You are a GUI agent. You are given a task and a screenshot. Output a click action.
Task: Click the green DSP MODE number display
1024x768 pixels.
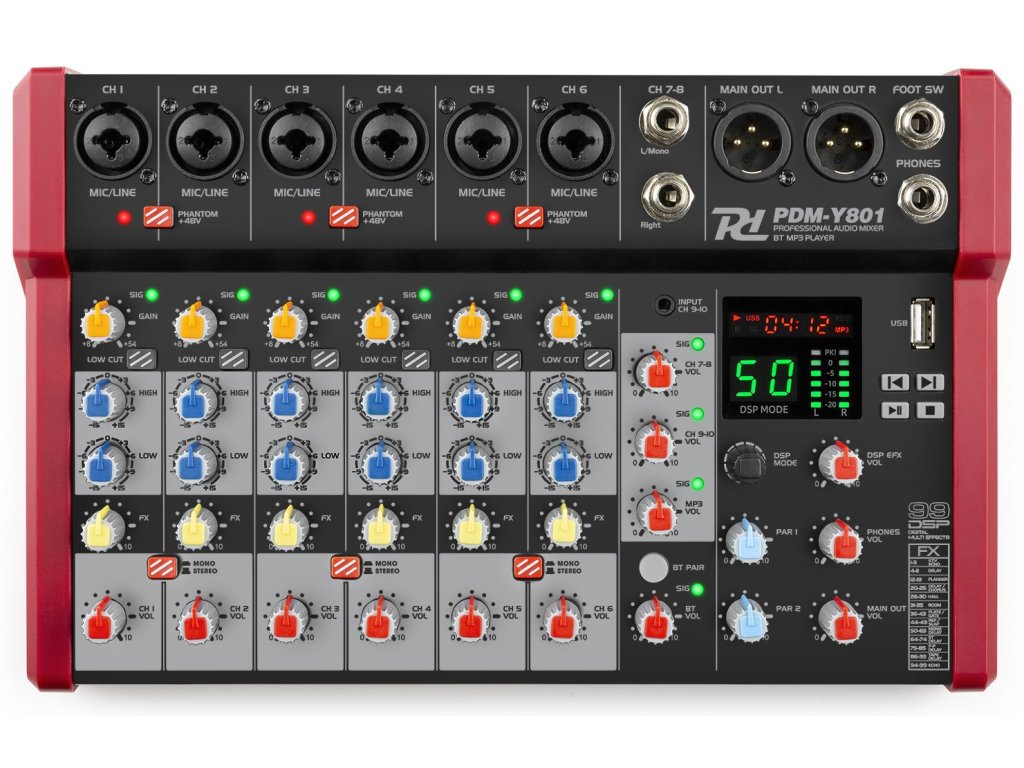point(765,379)
